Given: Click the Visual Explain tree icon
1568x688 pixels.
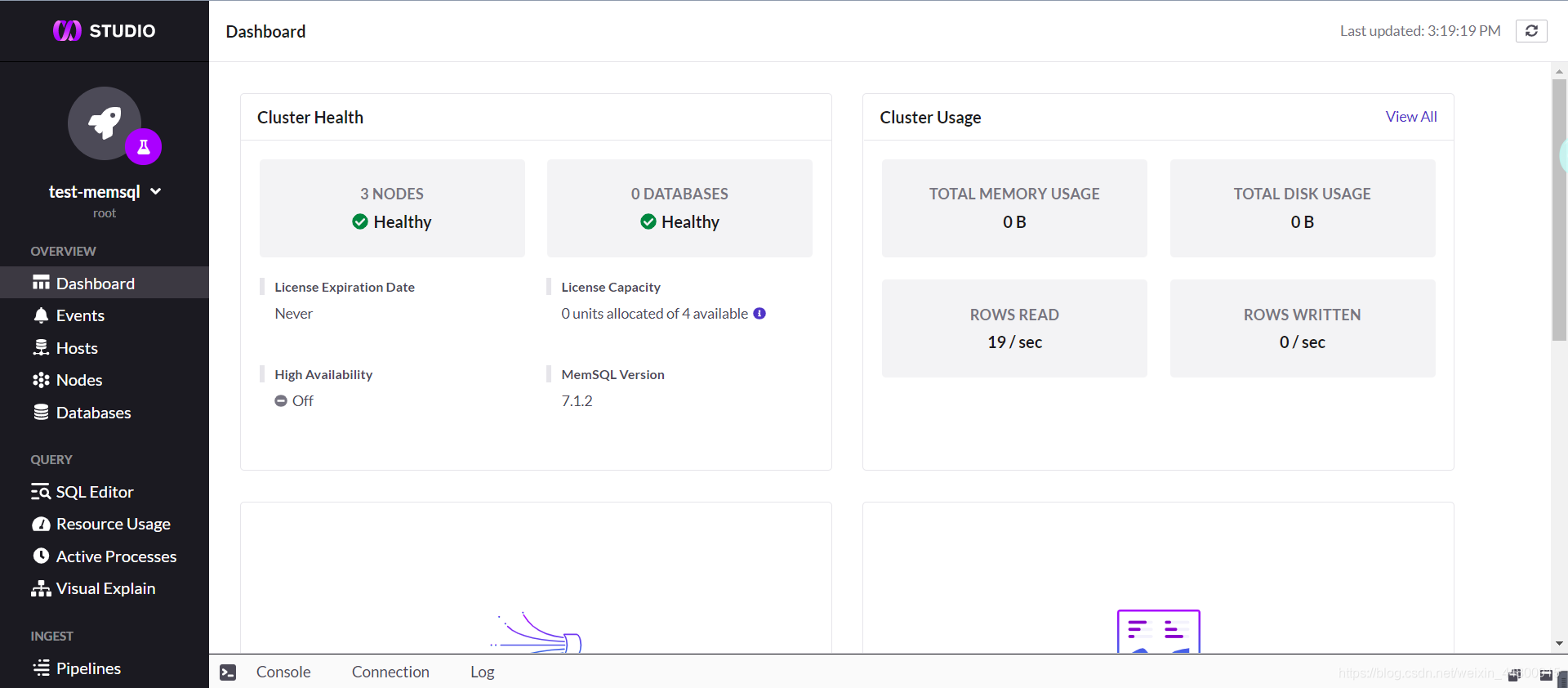Looking at the screenshot, I should pos(41,588).
